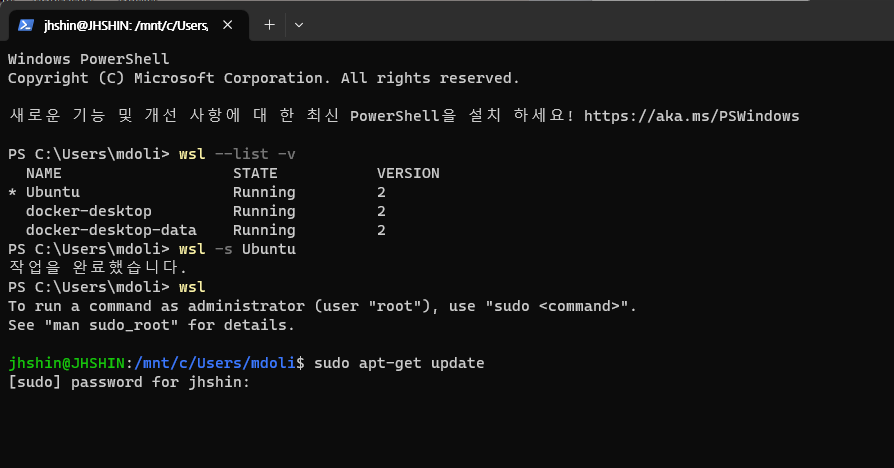Screen dimensions: 894x468
Task: Click the '[sudo] password for jhshin:' prompt
Action: click(x=129, y=382)
